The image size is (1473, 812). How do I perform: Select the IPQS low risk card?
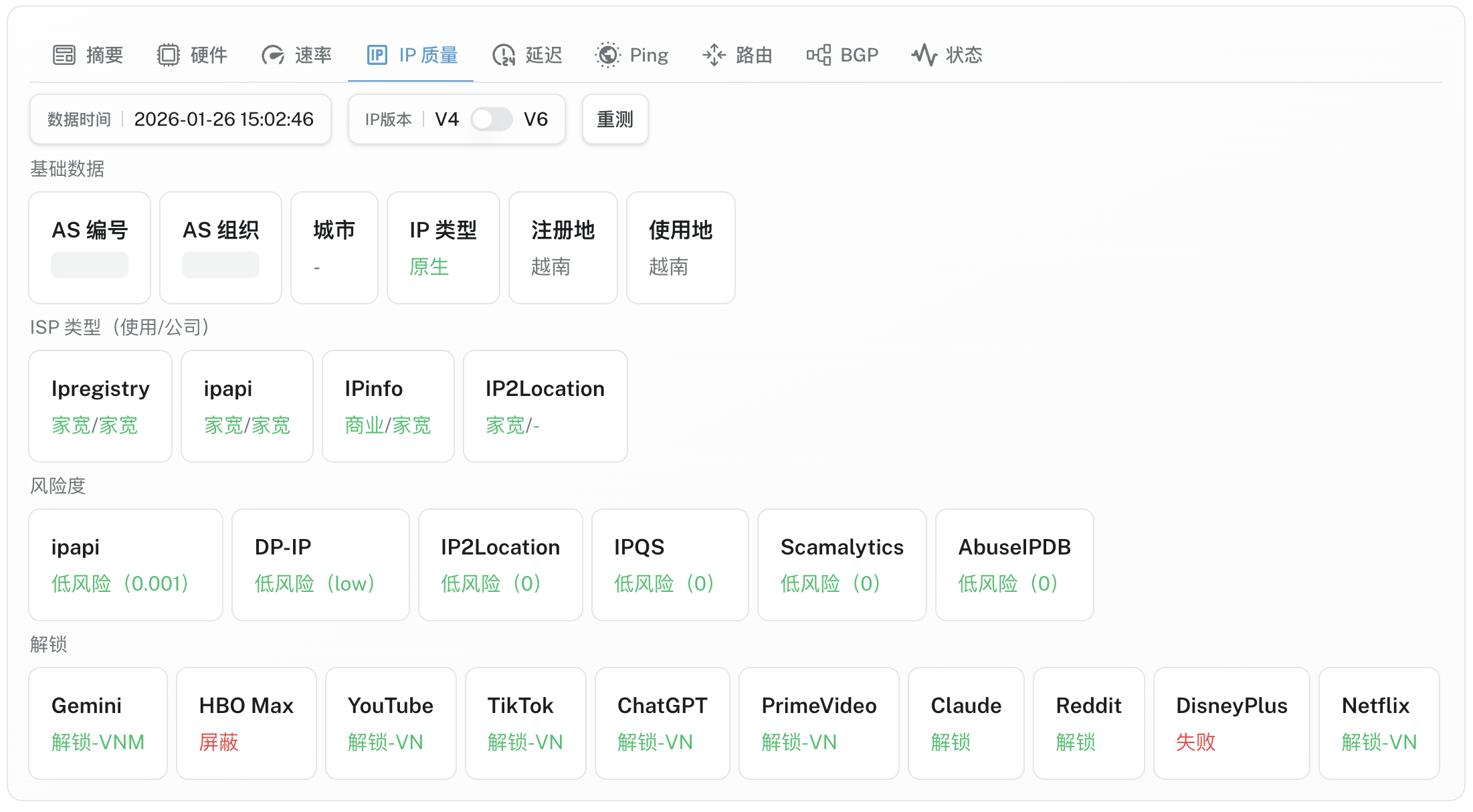point(670,564)
